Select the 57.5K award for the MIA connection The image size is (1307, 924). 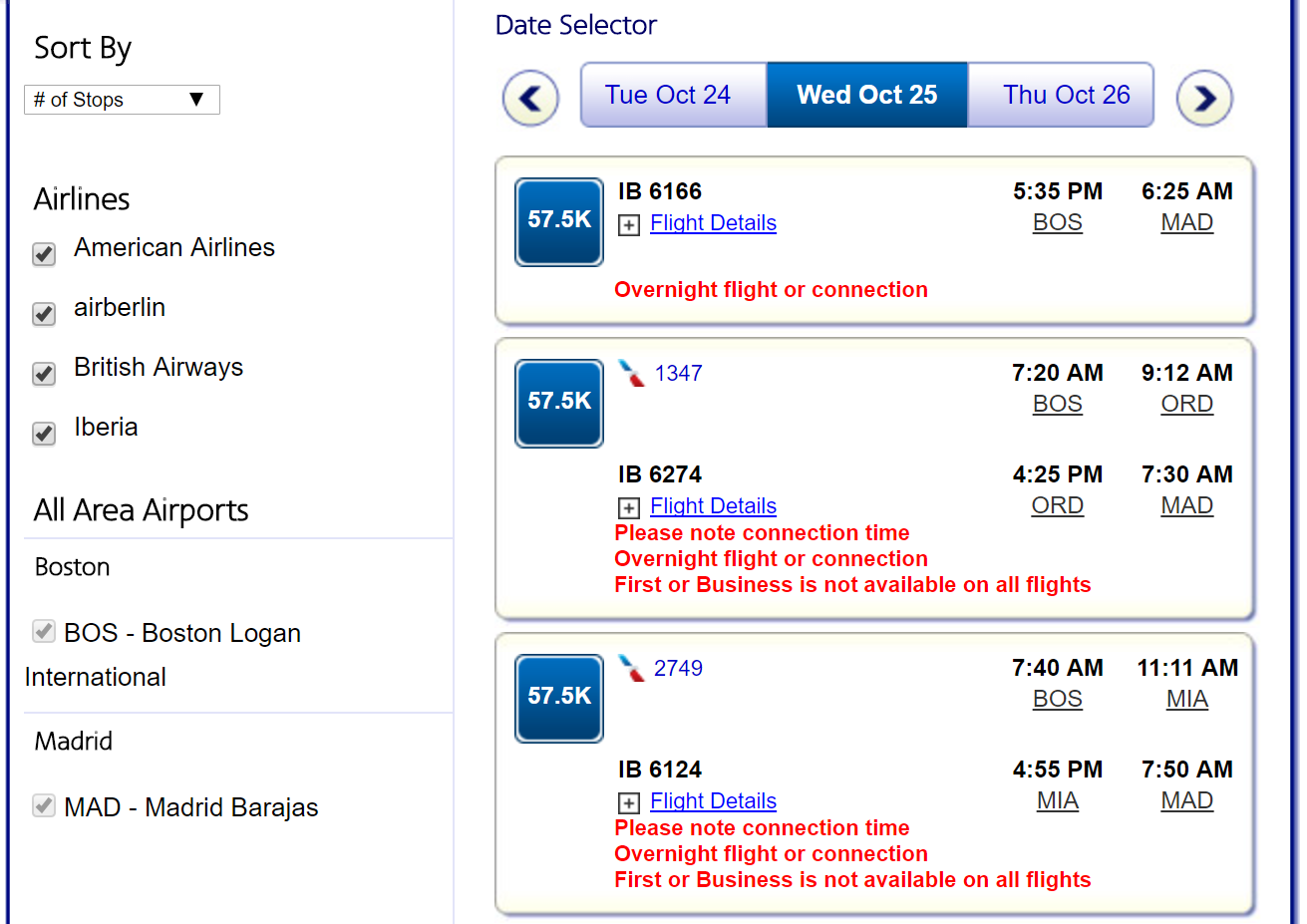pos(559,698)
